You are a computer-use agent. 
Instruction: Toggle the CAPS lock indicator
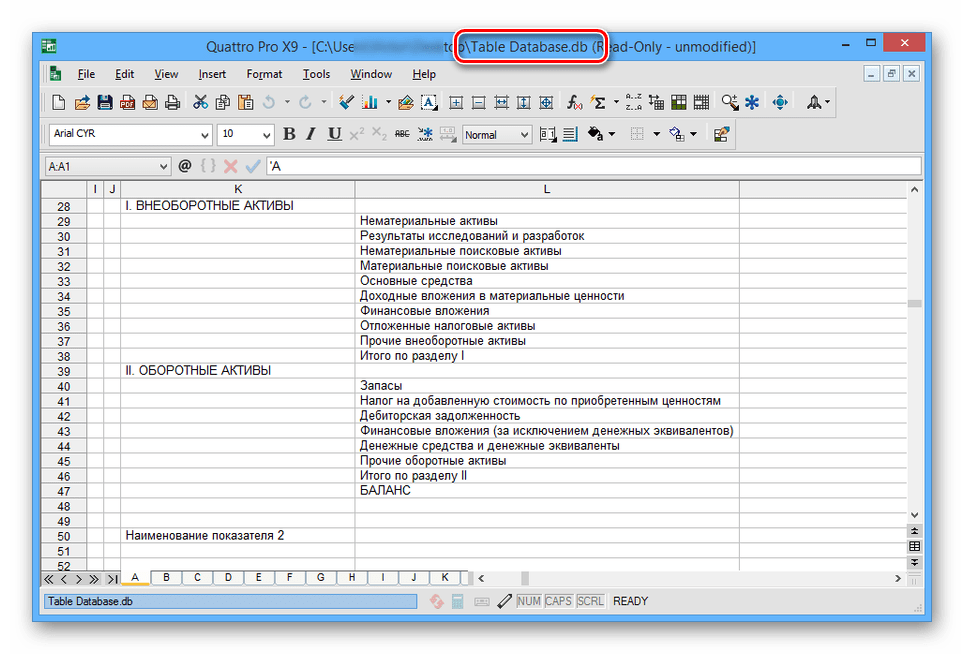click(558, 601)
